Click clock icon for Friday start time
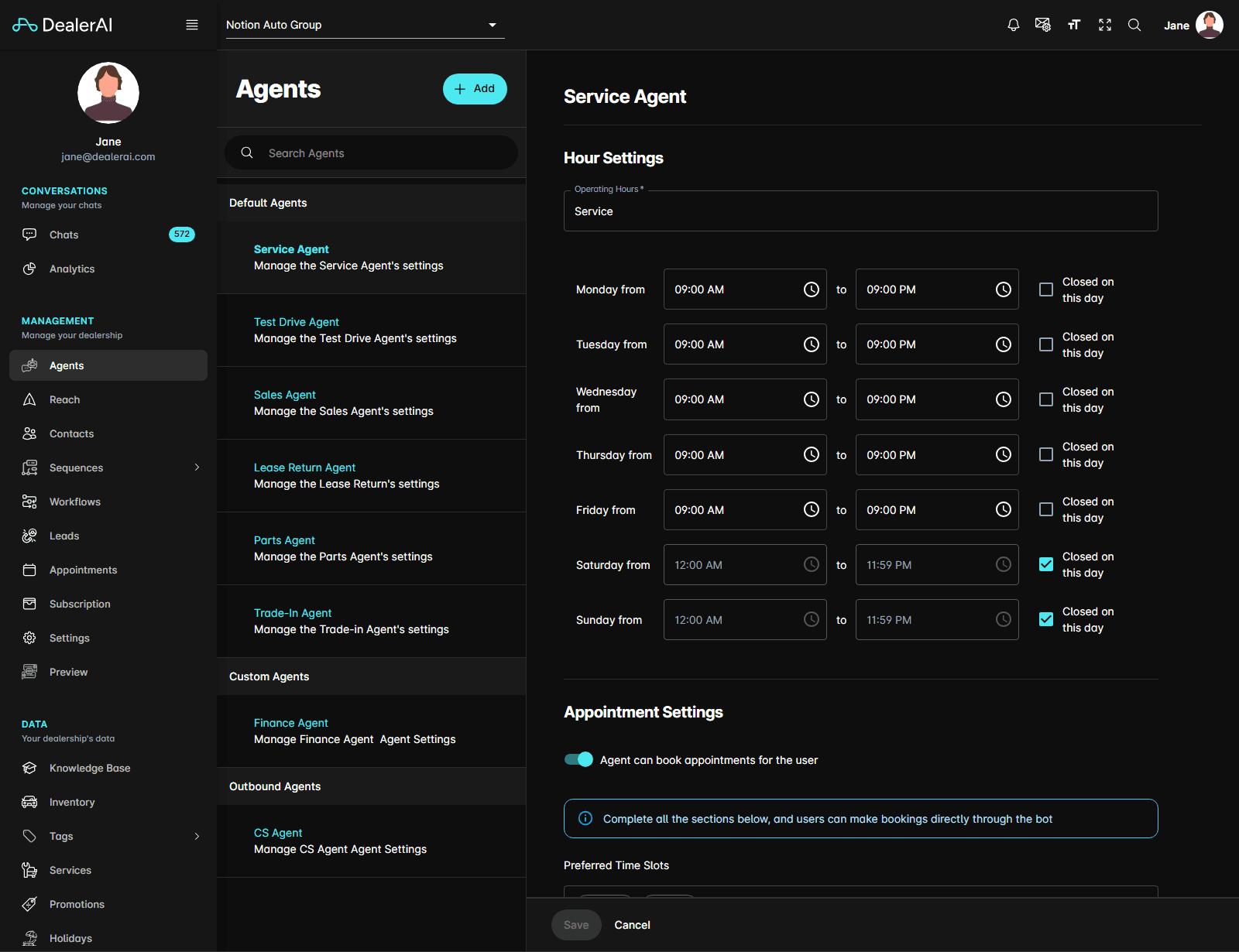 coord(812,510)
